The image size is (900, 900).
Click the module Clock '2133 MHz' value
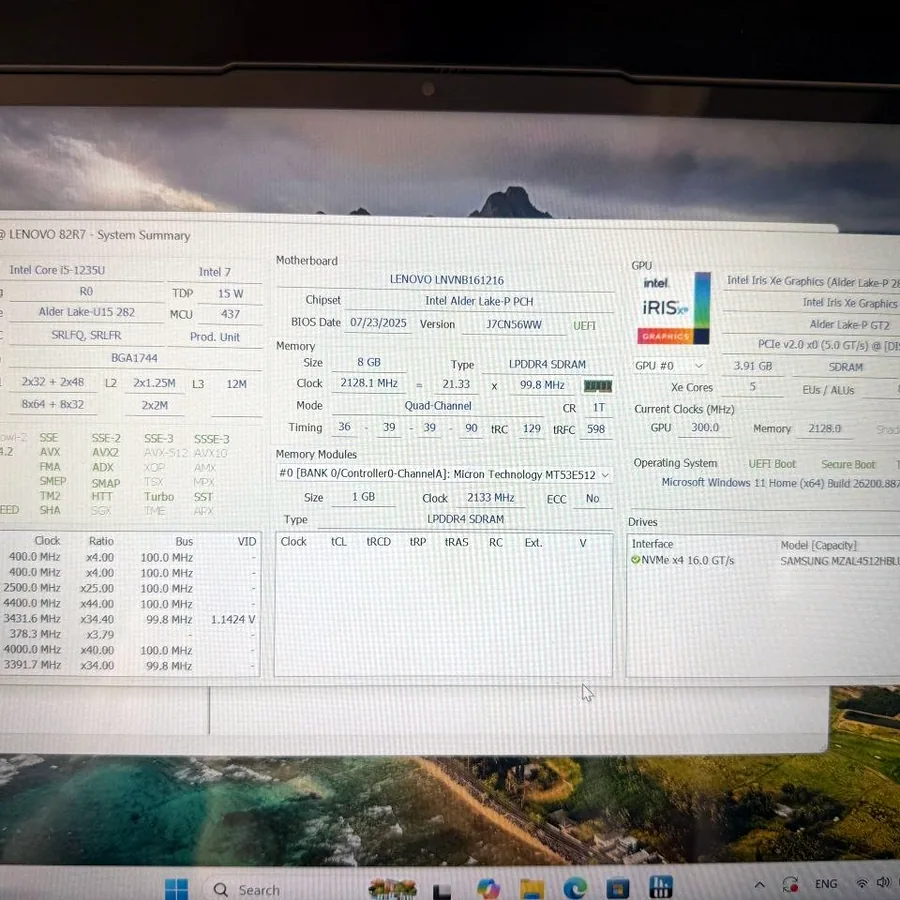click(491, 498)
